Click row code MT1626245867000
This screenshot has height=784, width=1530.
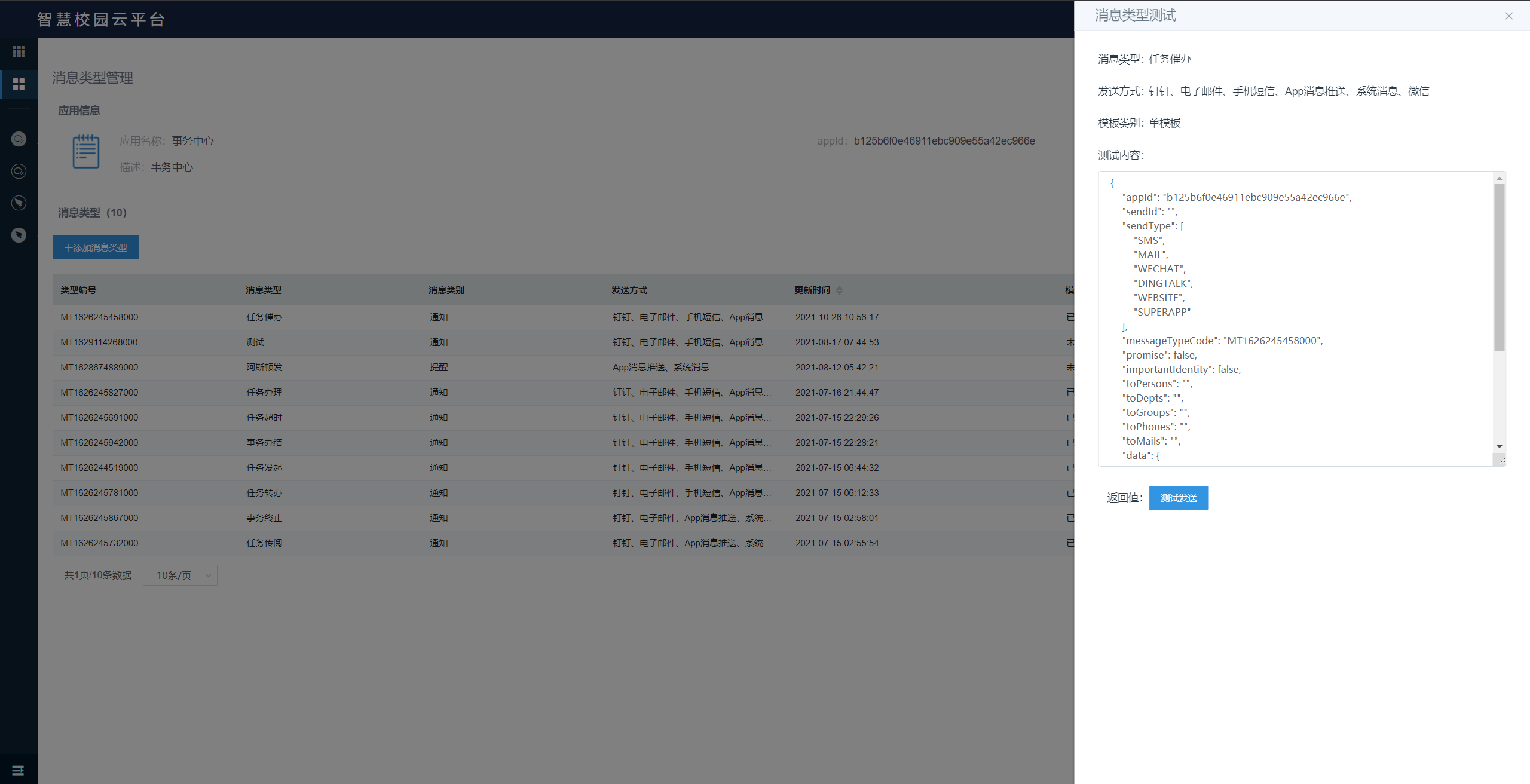pos(99,518)
